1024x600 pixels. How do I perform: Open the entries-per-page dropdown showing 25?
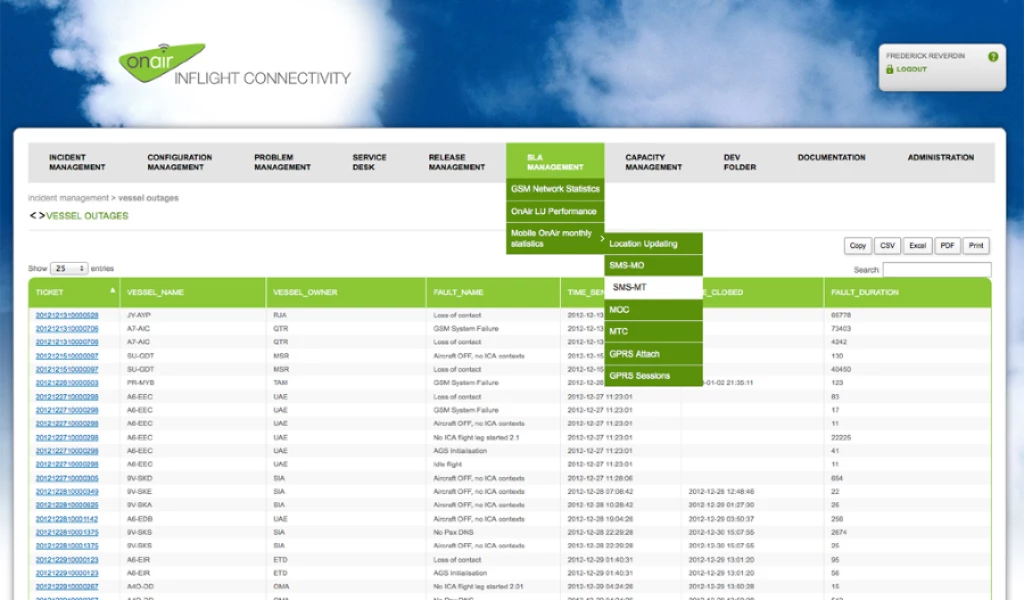coord(69,269)
